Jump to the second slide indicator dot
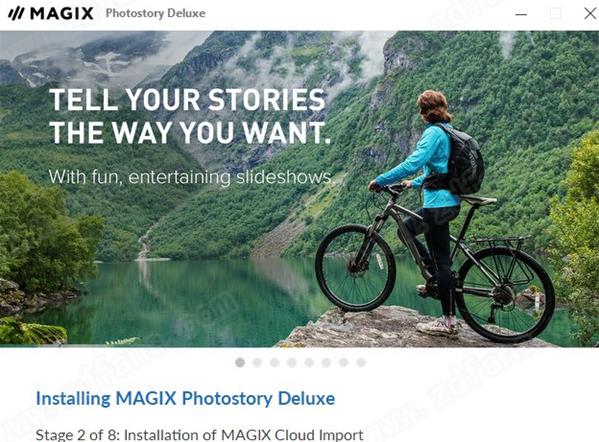The width and height of the screenshot is (599, 442). coord(257,362)
